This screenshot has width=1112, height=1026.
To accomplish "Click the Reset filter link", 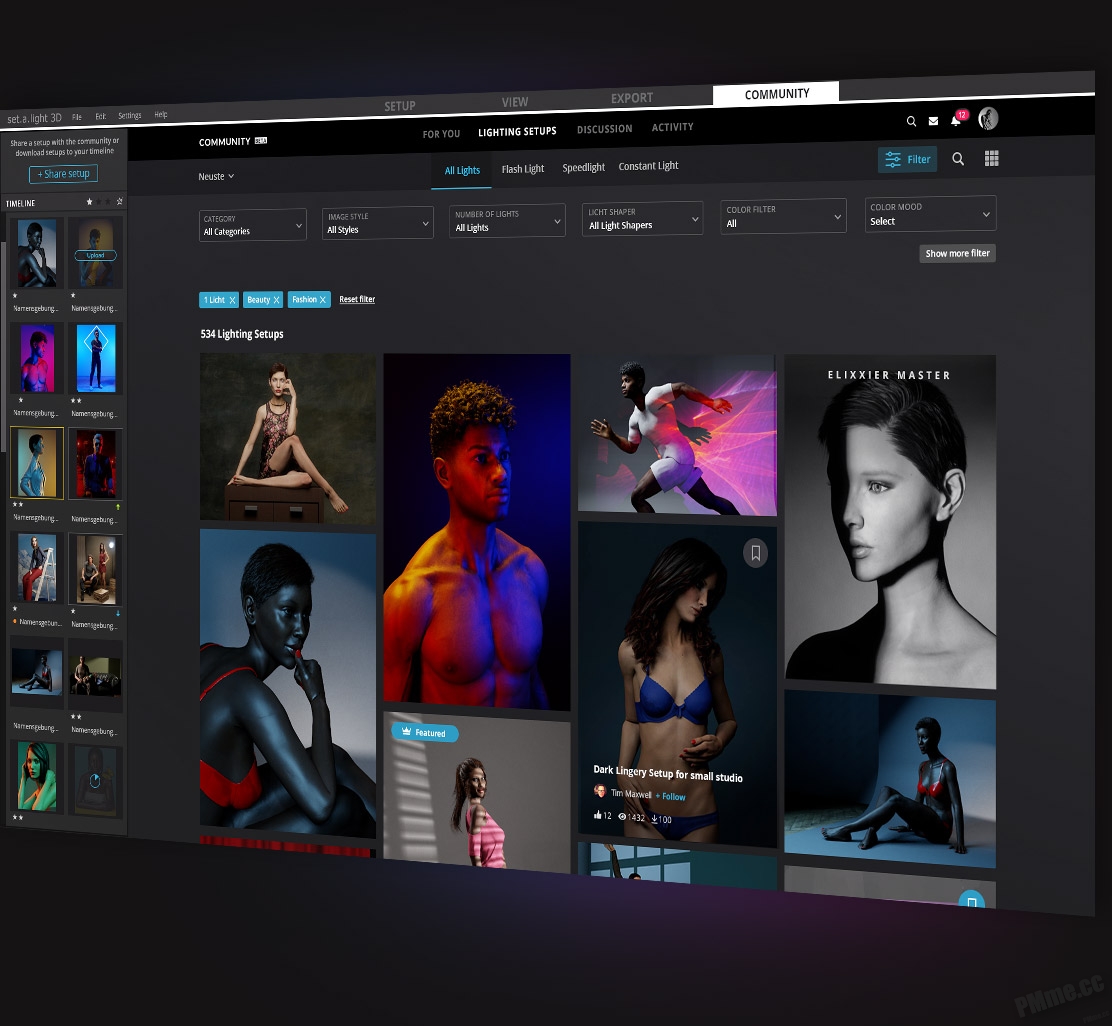I will 357,299.
